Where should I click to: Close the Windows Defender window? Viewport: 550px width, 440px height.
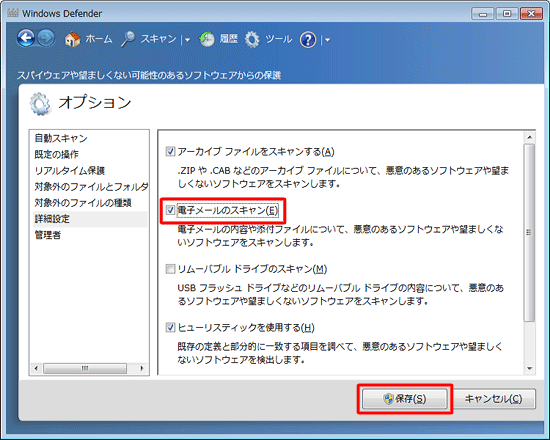[x=531, y=14]
